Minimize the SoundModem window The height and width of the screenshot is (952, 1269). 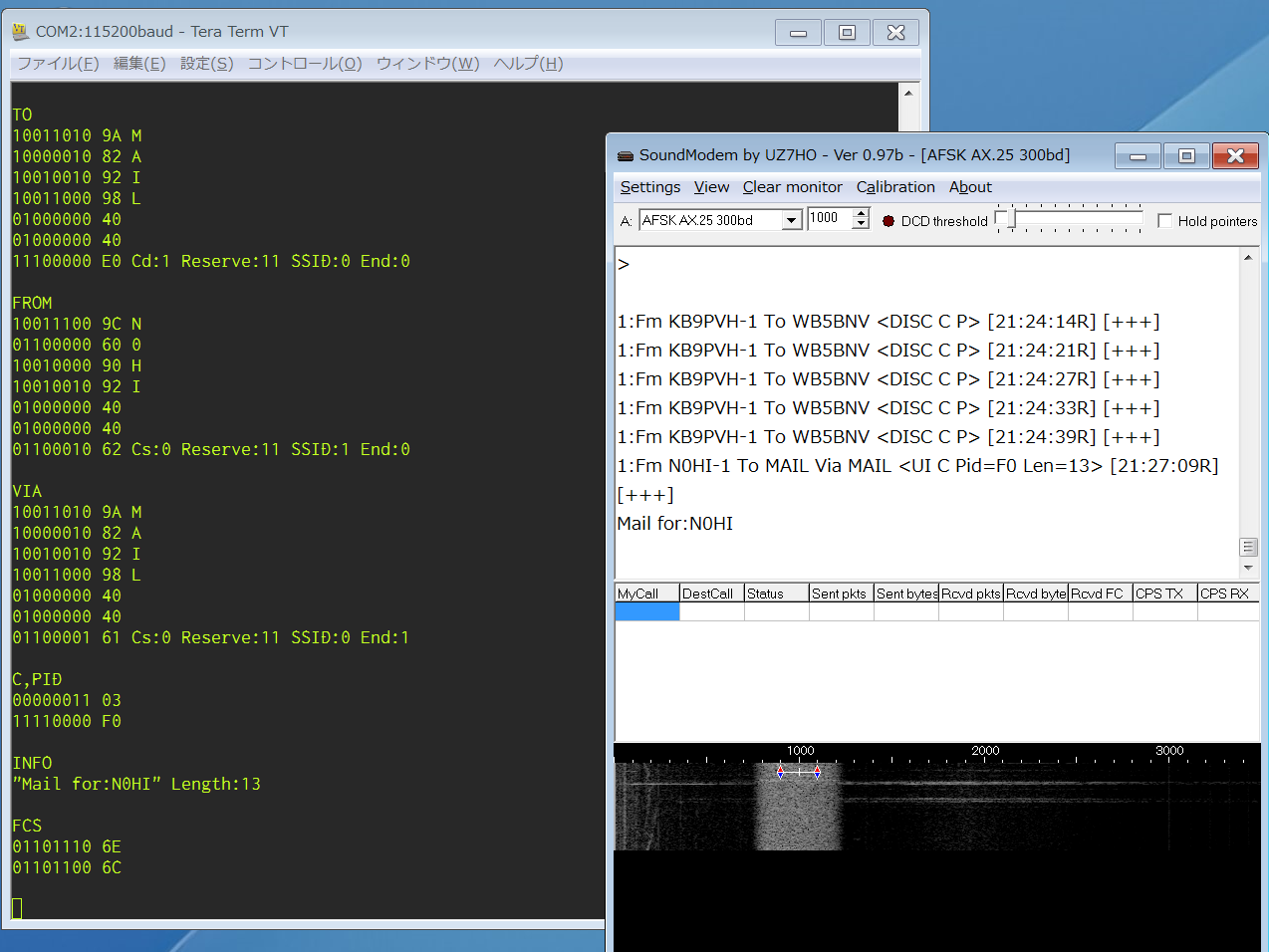1138,156
